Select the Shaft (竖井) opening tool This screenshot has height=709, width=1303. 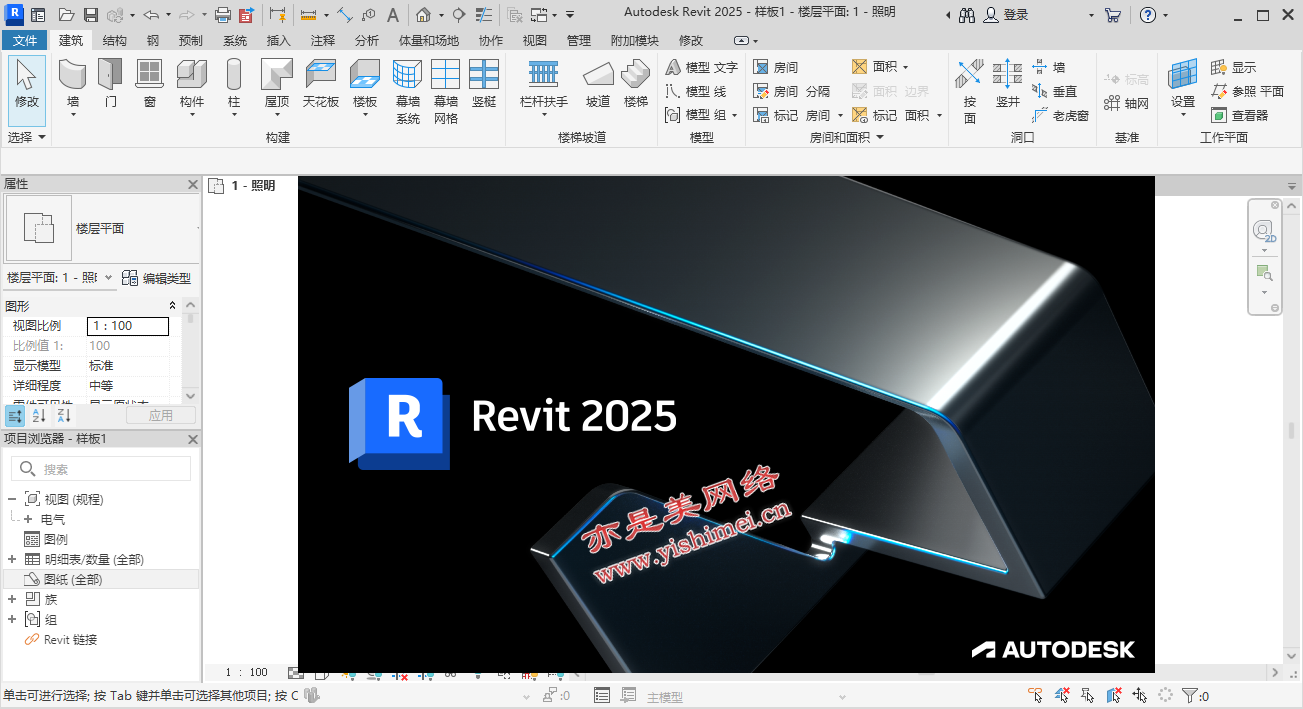[1008, 84]
